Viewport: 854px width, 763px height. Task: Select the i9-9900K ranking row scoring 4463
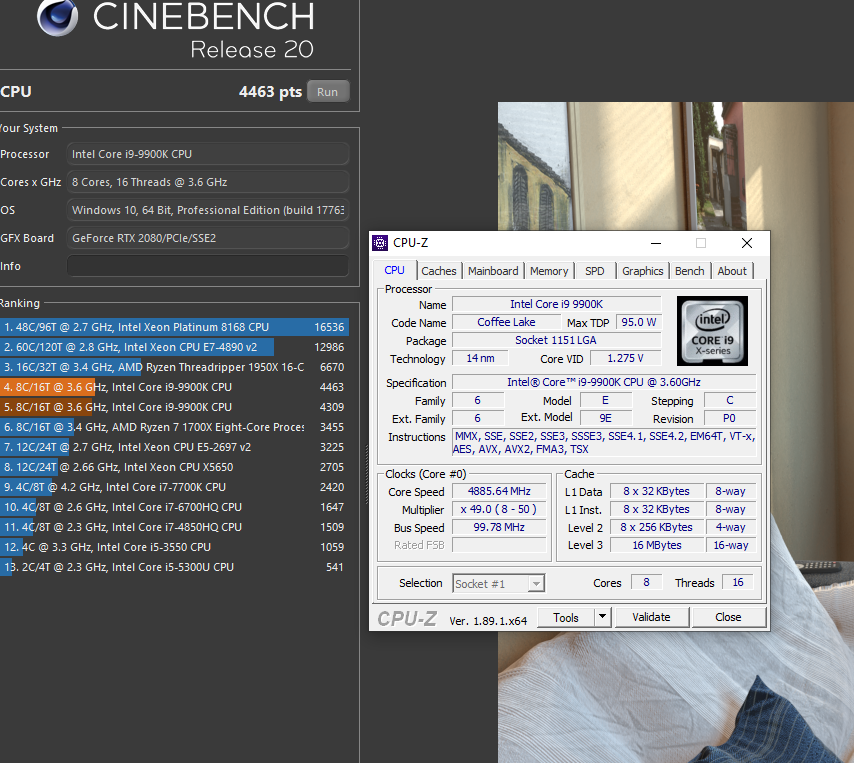click(x=174, y=387)
